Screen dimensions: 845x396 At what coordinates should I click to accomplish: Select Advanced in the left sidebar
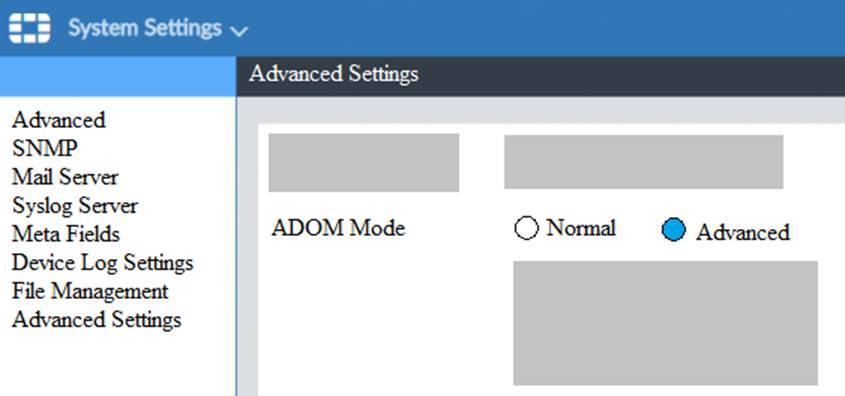(59, 120)
